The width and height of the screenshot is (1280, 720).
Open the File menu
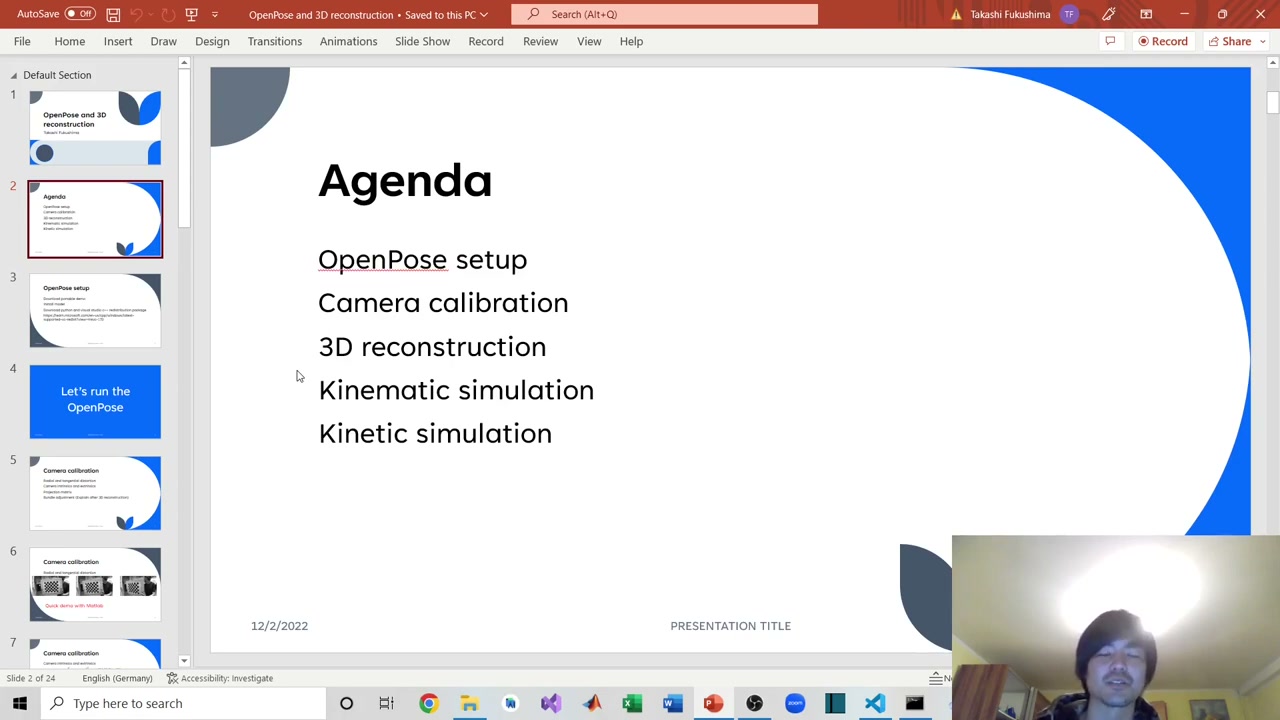click(22, 41)
